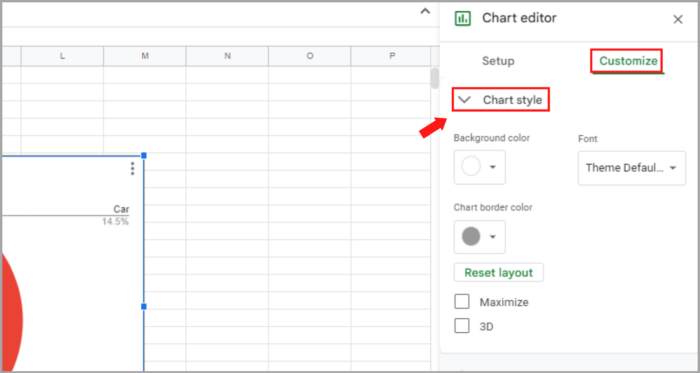Open the Font Theme Default dropdown
Viewport: 700px width, 373px height.
632,168
